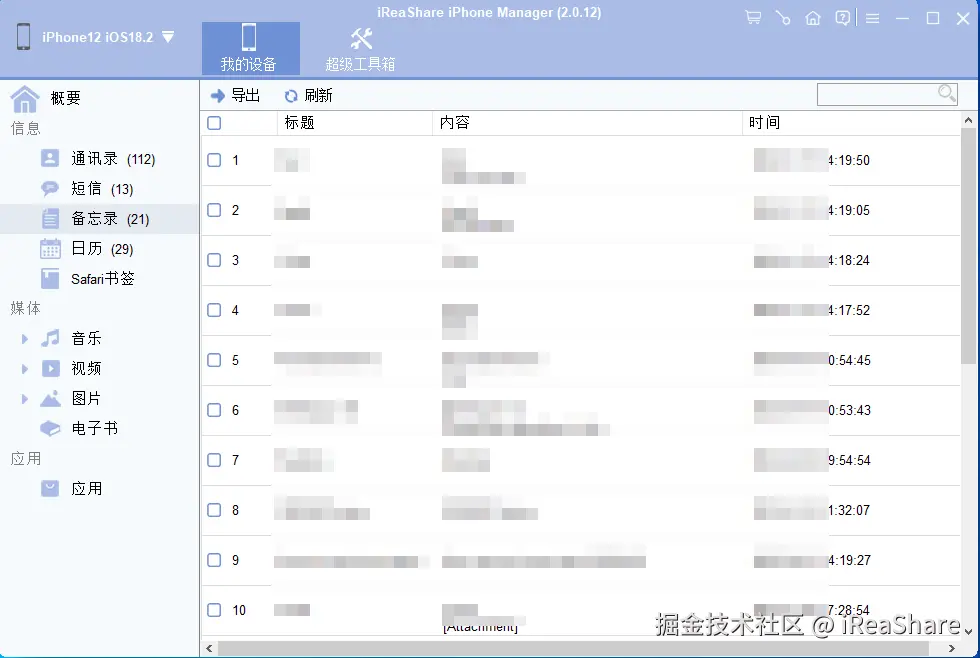Go to the home icon in title bar
Image resolution: width=980 pixels, height=658 pixels.
(x=812, y=18)
